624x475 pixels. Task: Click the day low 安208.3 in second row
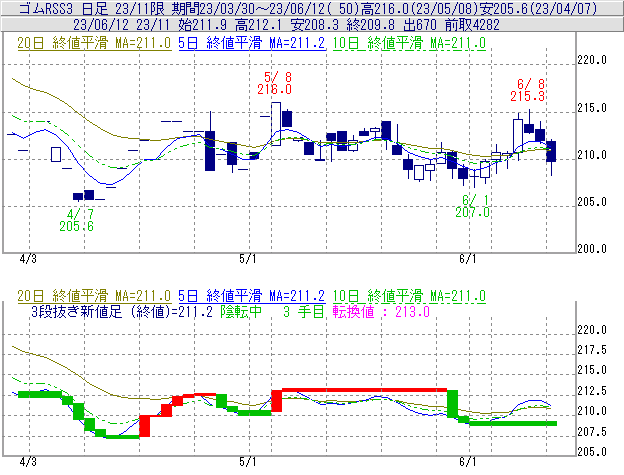click(x=314, y=25)
